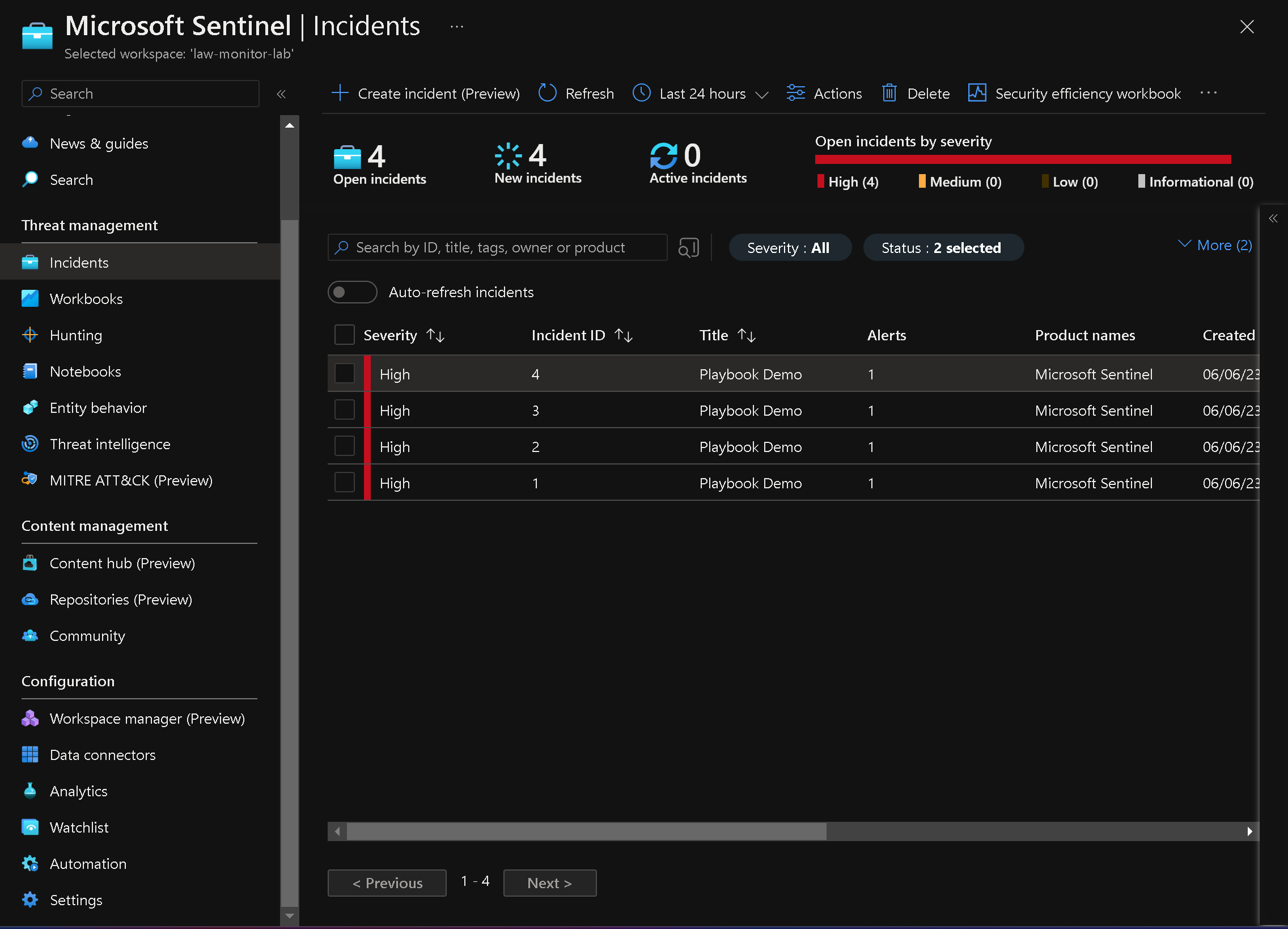The height and width of the screenshot is (929, 1288).
Task: Click the Hunting crosshair icon
Action: point(30,335)
